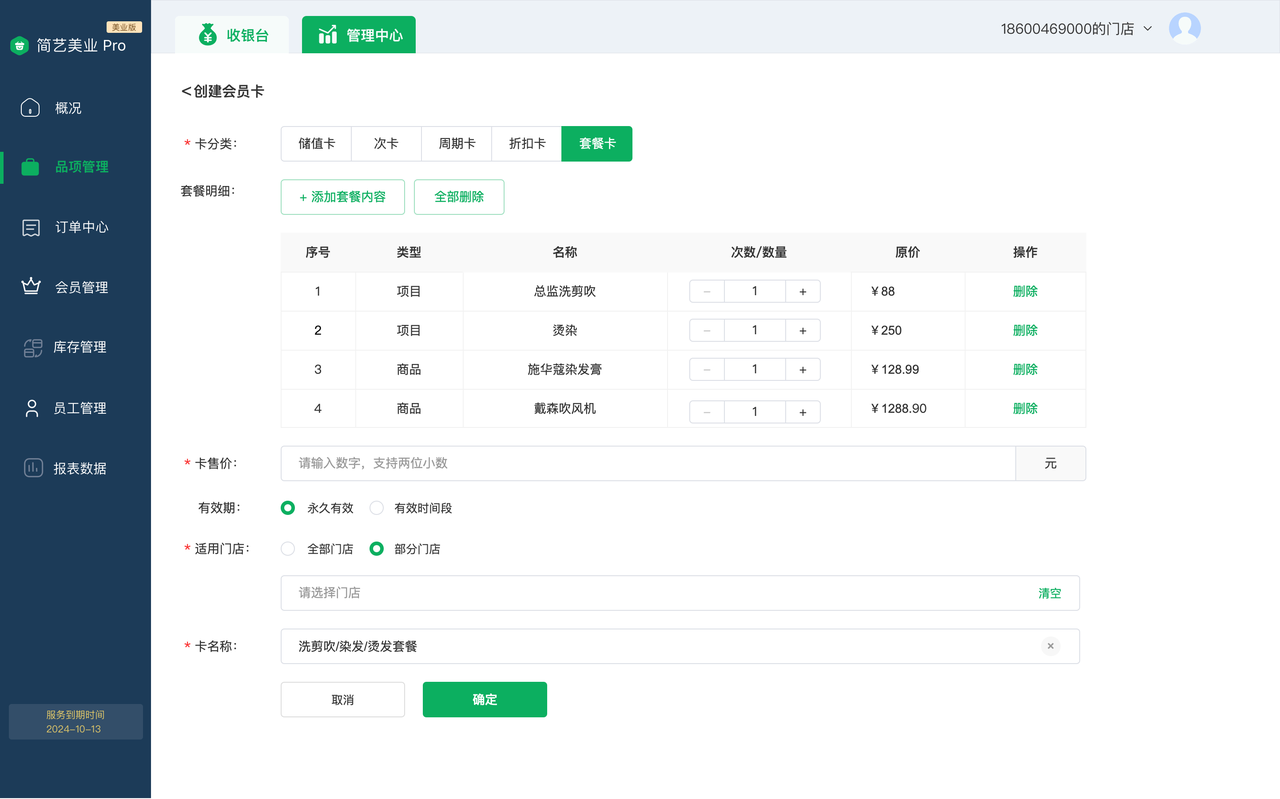Click the 库存管理 inventory icon
The height and width of the screenshot is (799, 1280).
coord(32,348)
